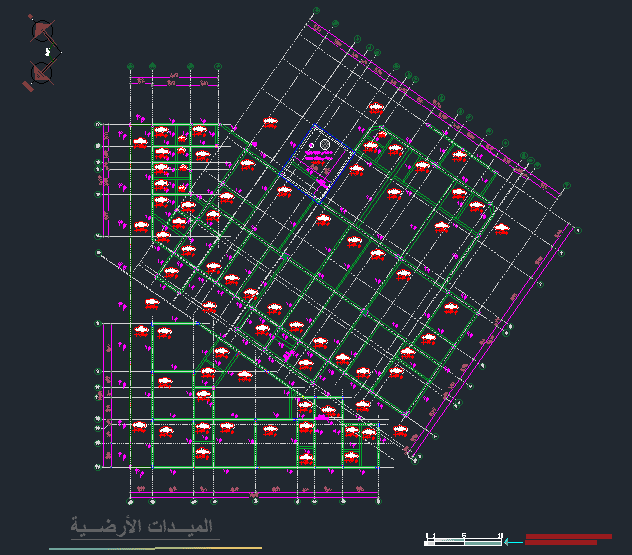Select the upper dark red bar at bottom right
The height and width of the screenshot is (555, 632).
point(569,536)
